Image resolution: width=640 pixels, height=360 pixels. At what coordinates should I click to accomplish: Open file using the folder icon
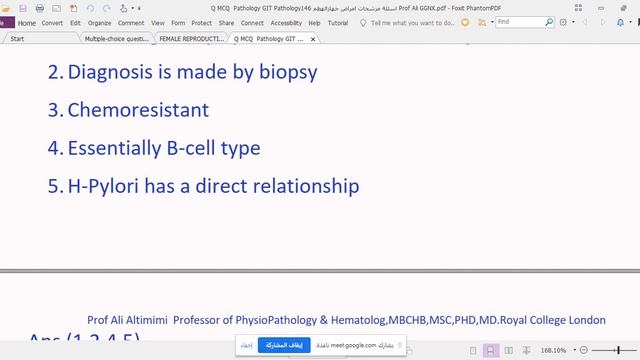click(x=5, y=8)
